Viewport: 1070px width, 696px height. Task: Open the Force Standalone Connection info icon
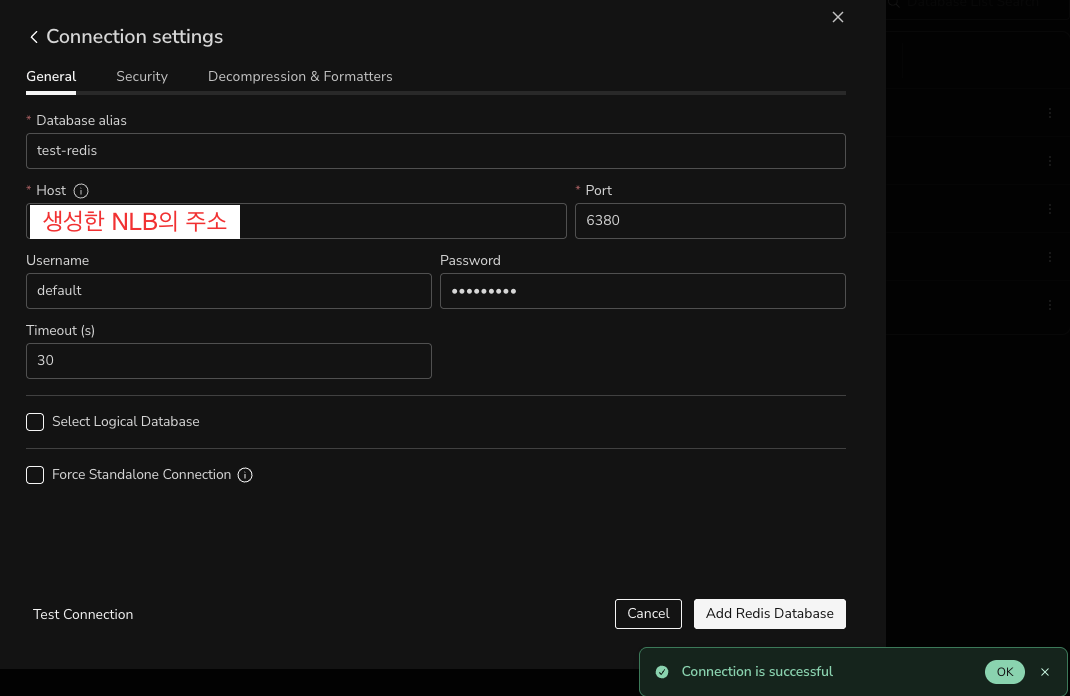pos(245,475)
